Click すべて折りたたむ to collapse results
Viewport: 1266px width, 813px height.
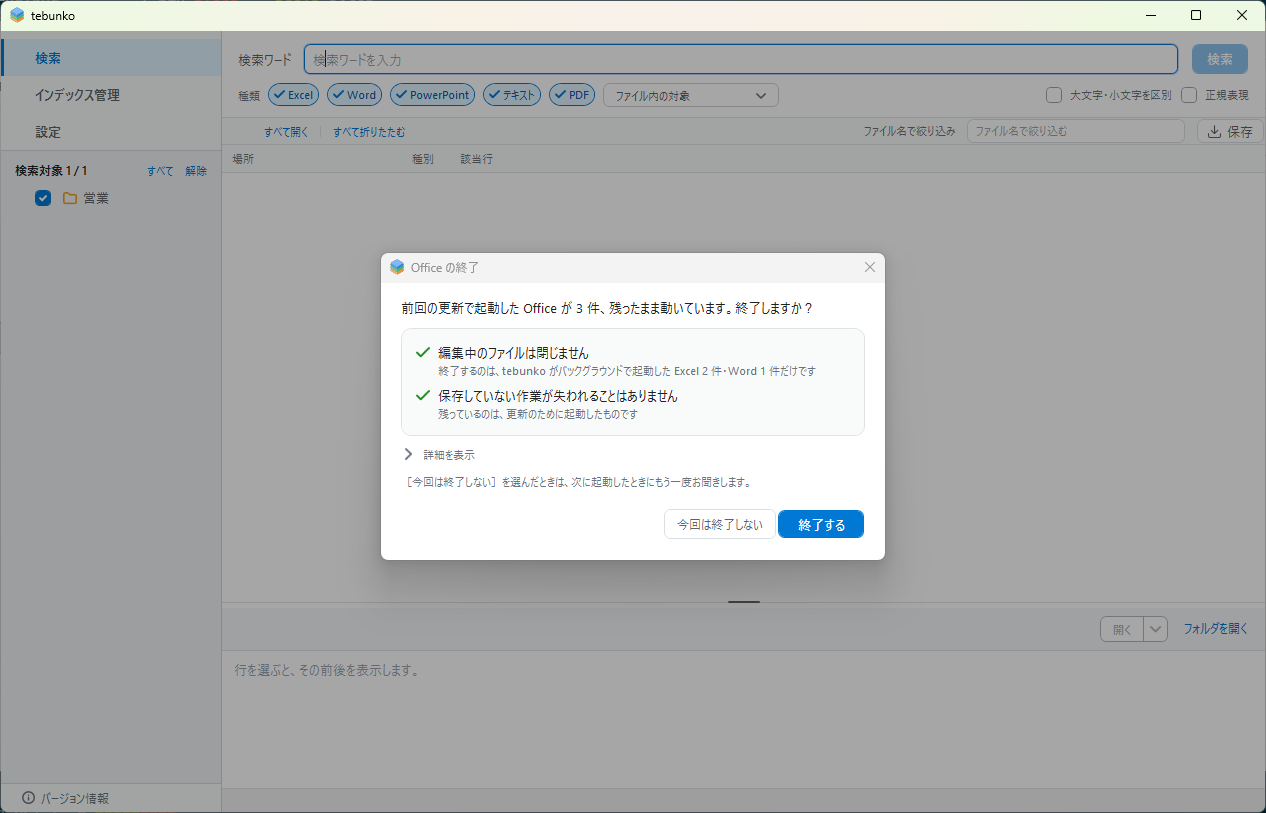coord(369,131)
